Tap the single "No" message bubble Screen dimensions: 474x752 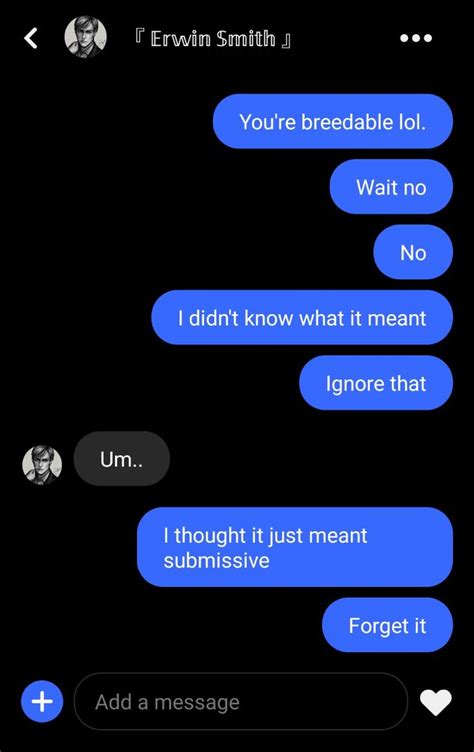point(413,252)
